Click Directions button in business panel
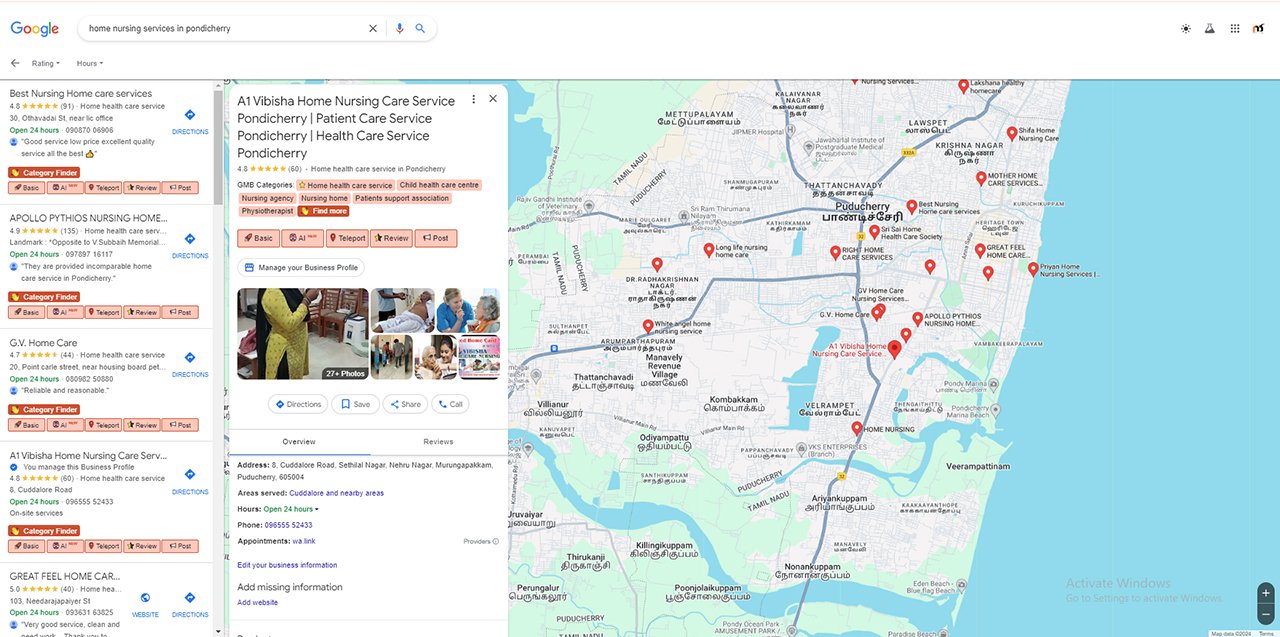This screenshot has width=1280, height=637. (x=298, y=404)
